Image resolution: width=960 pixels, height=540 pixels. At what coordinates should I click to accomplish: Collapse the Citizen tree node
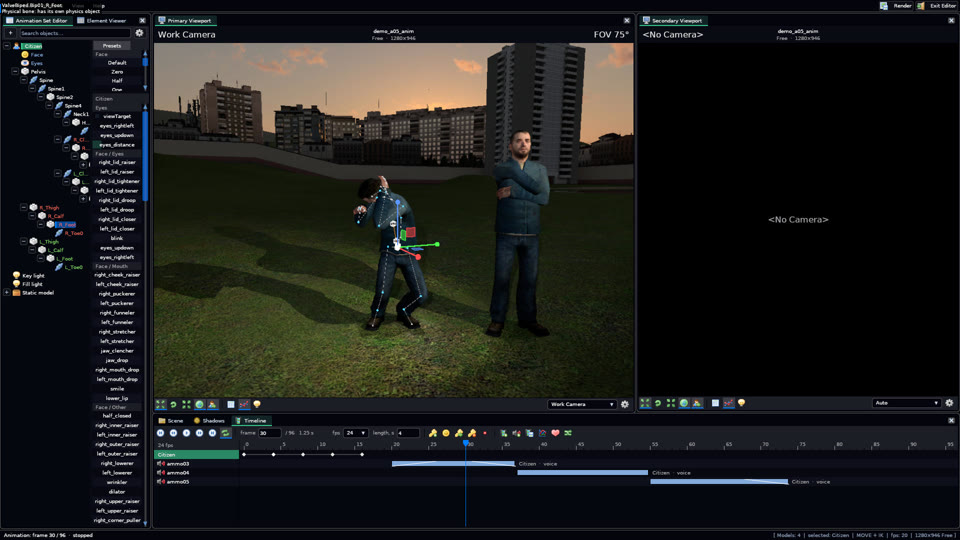coord(7,46)
